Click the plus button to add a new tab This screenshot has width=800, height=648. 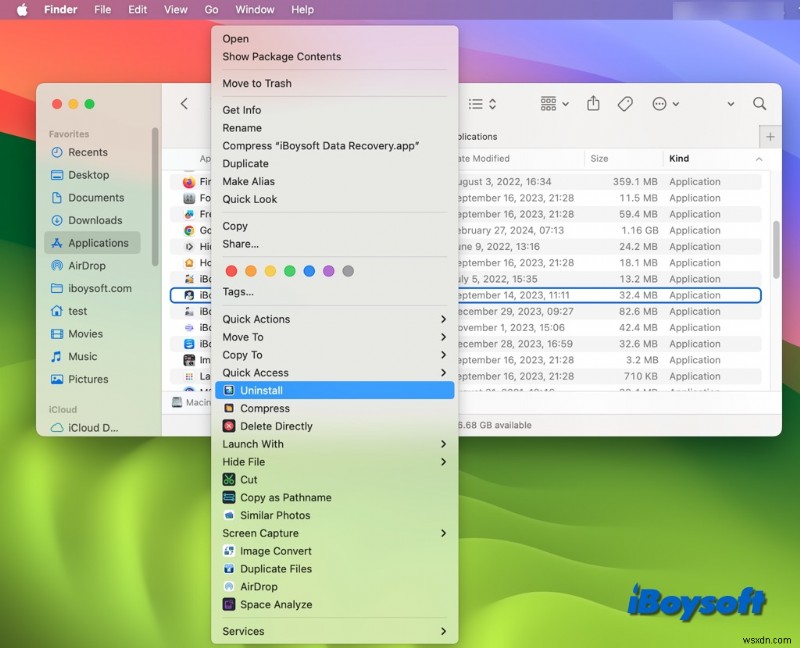click(770, 137)
